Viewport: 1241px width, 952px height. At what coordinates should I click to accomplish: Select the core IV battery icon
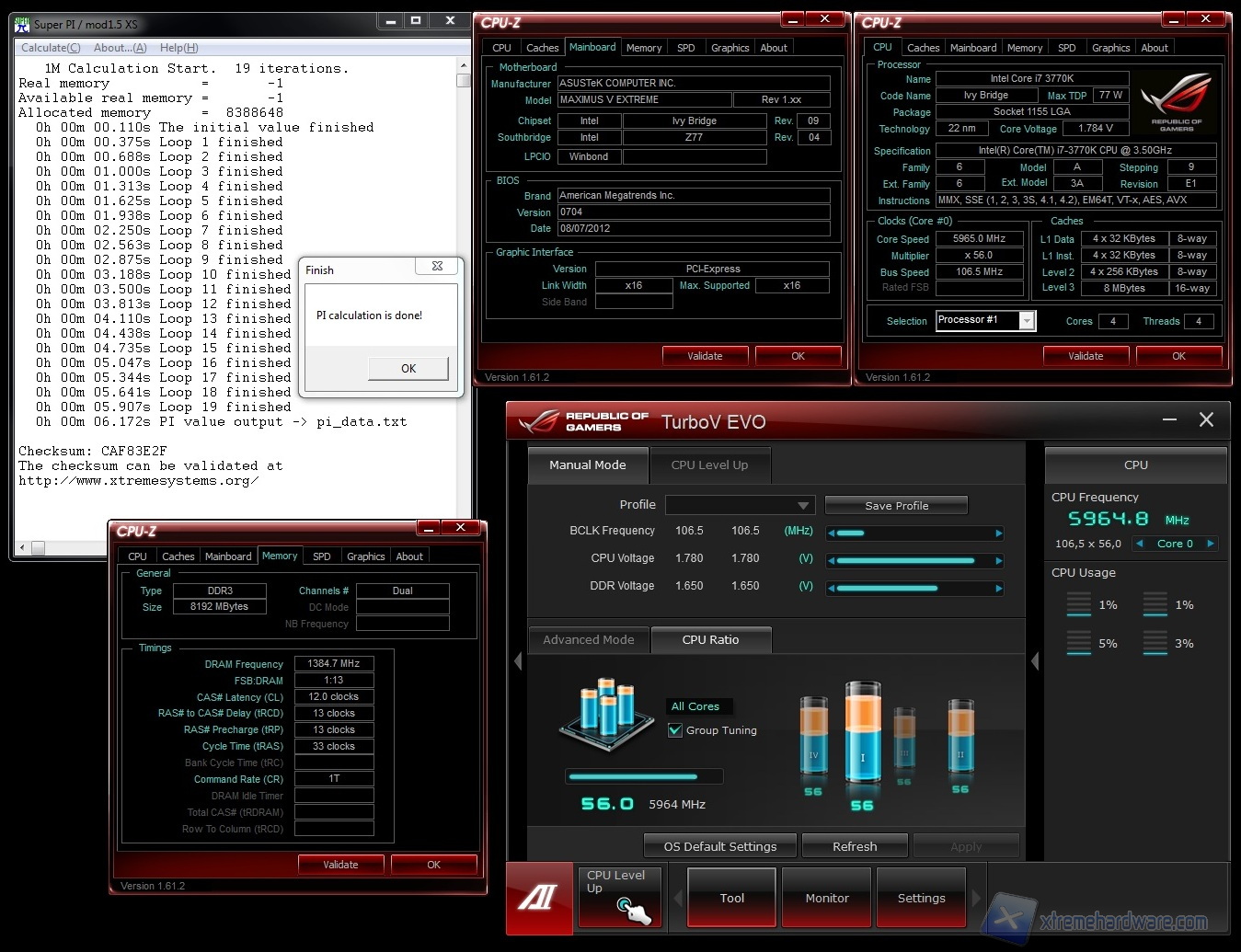coord(813,735)
